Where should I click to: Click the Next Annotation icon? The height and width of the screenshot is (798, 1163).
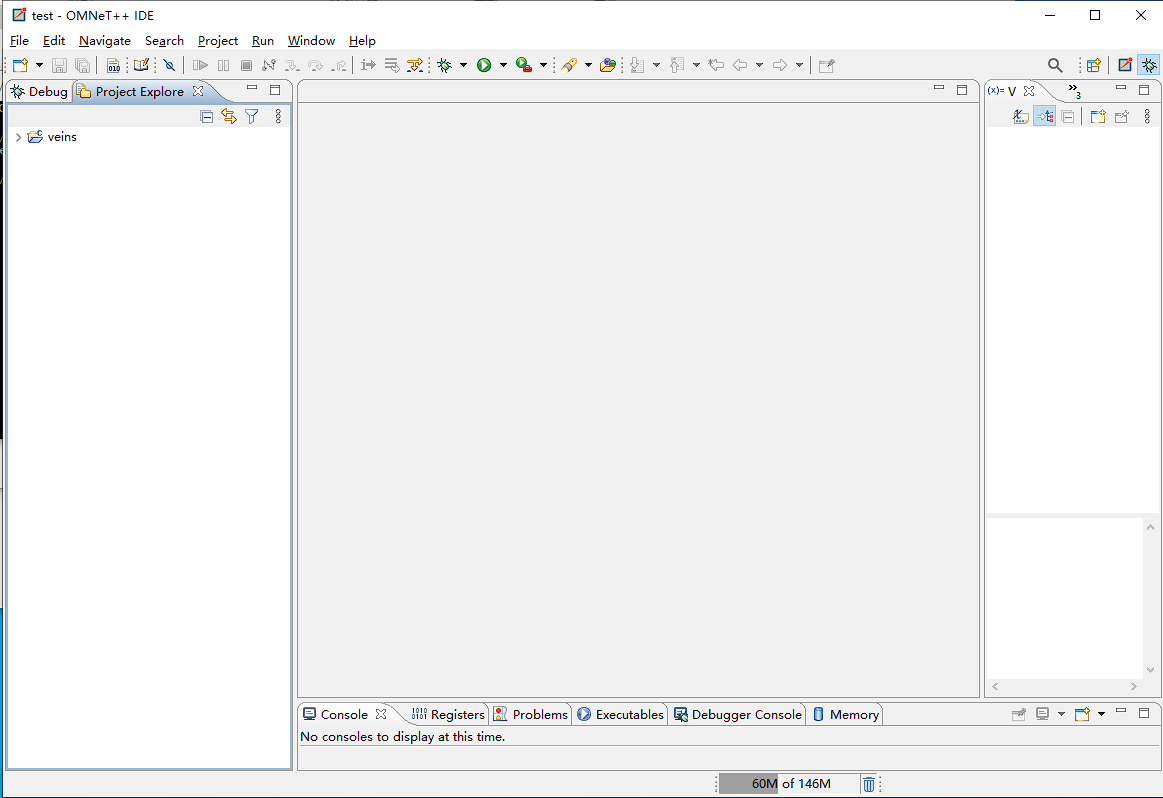pyautogui.click(x=637, y=65)
